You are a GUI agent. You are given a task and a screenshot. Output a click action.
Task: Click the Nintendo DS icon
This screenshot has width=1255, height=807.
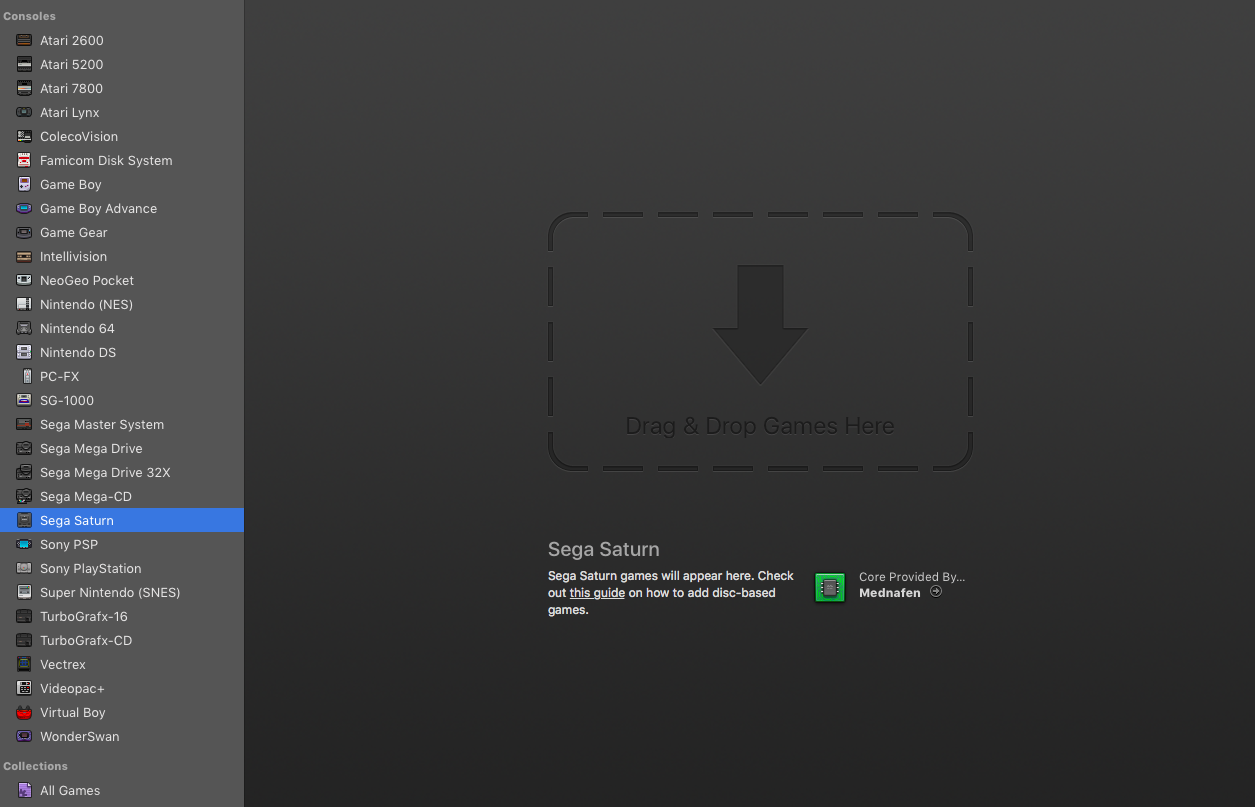pos(24,352)
